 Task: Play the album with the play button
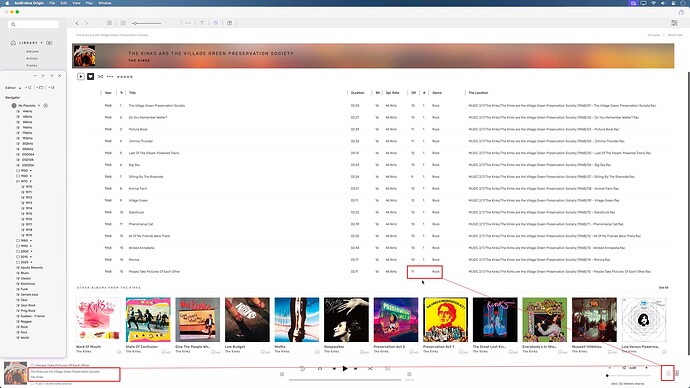[x=81, y=77]
